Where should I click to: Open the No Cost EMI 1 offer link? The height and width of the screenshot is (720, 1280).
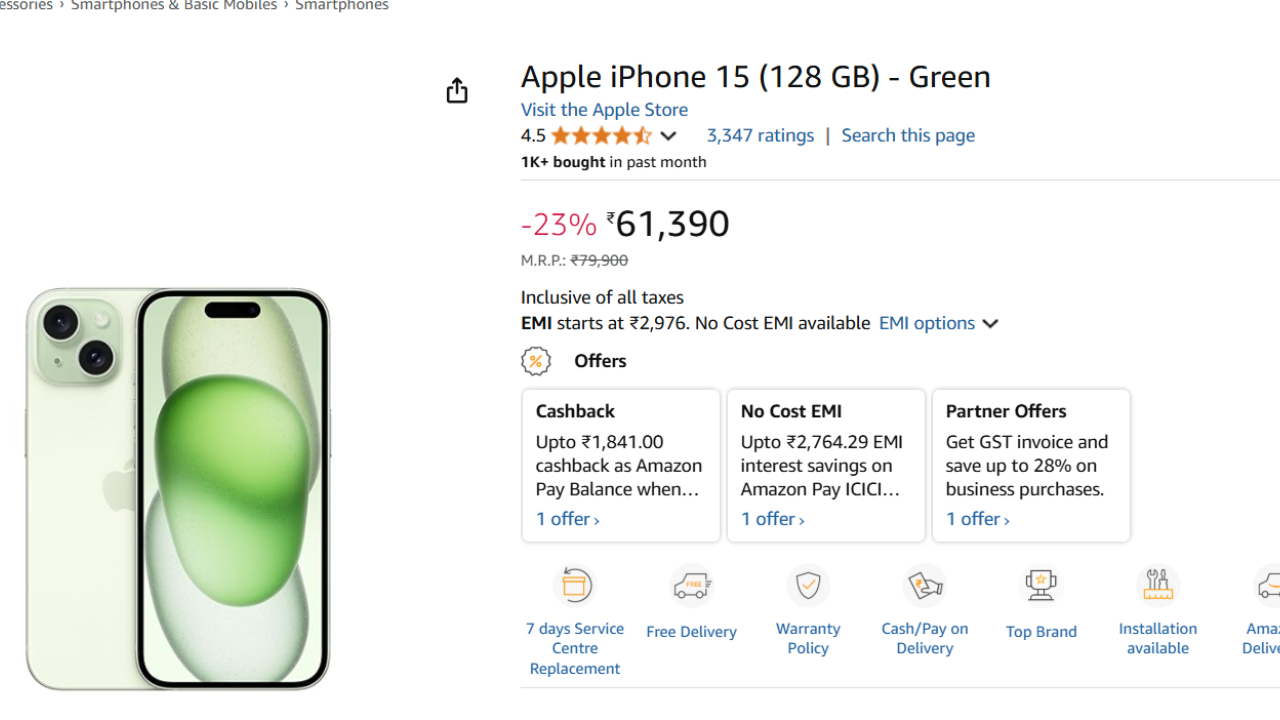click(x=772, y=519)
